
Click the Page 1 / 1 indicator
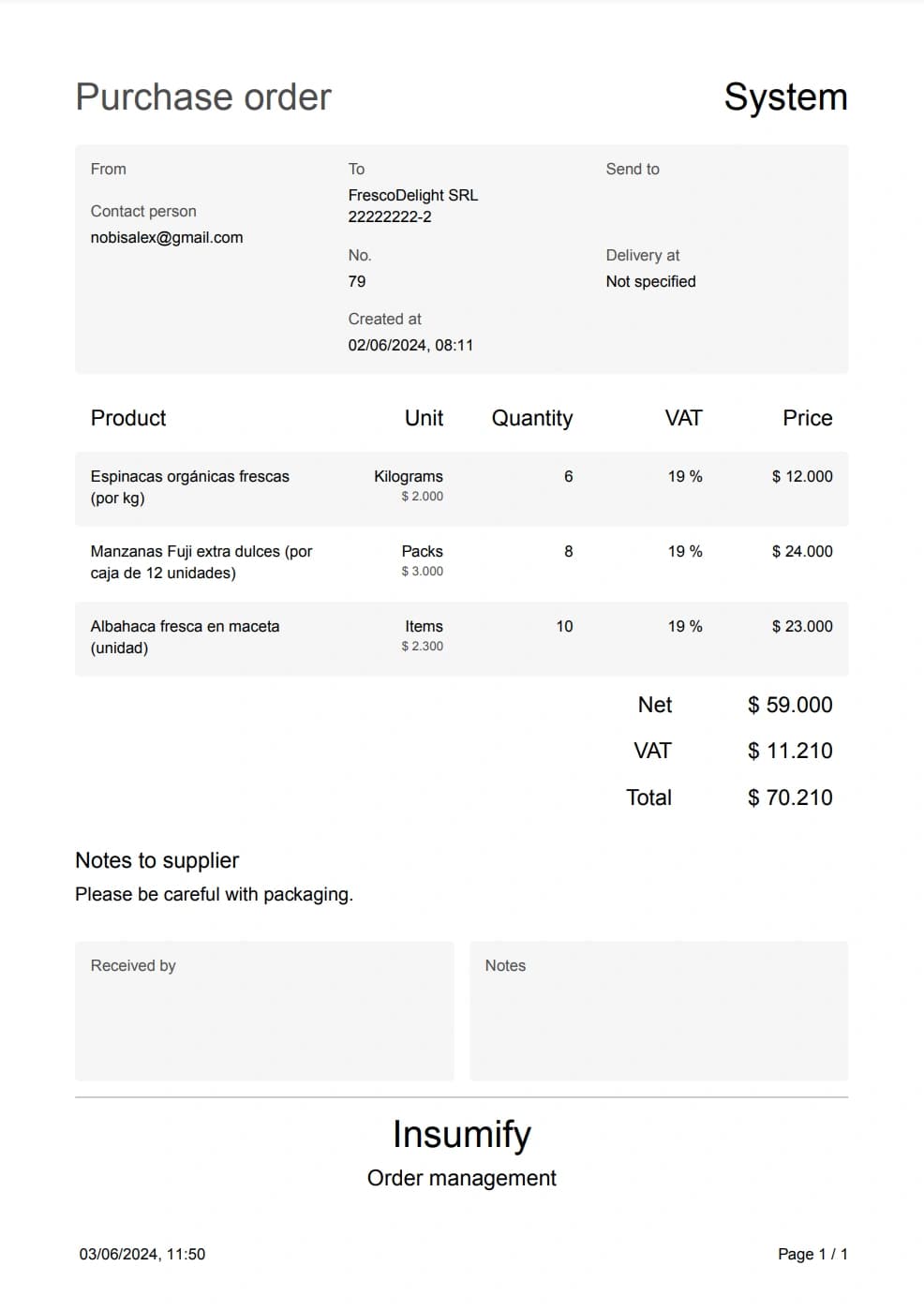click(812, 1254)
